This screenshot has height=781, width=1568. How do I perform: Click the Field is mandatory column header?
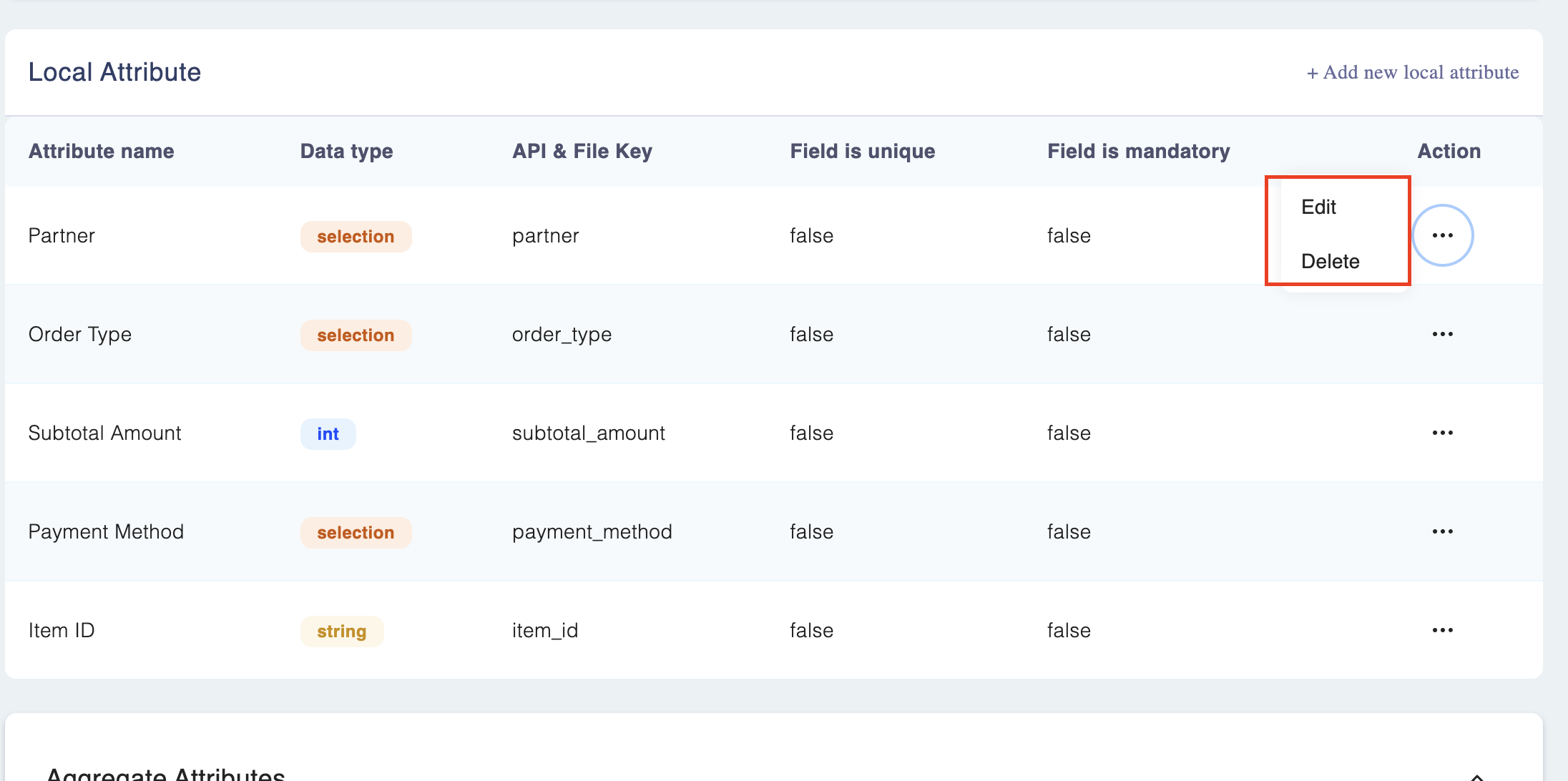click(1138, 151)
